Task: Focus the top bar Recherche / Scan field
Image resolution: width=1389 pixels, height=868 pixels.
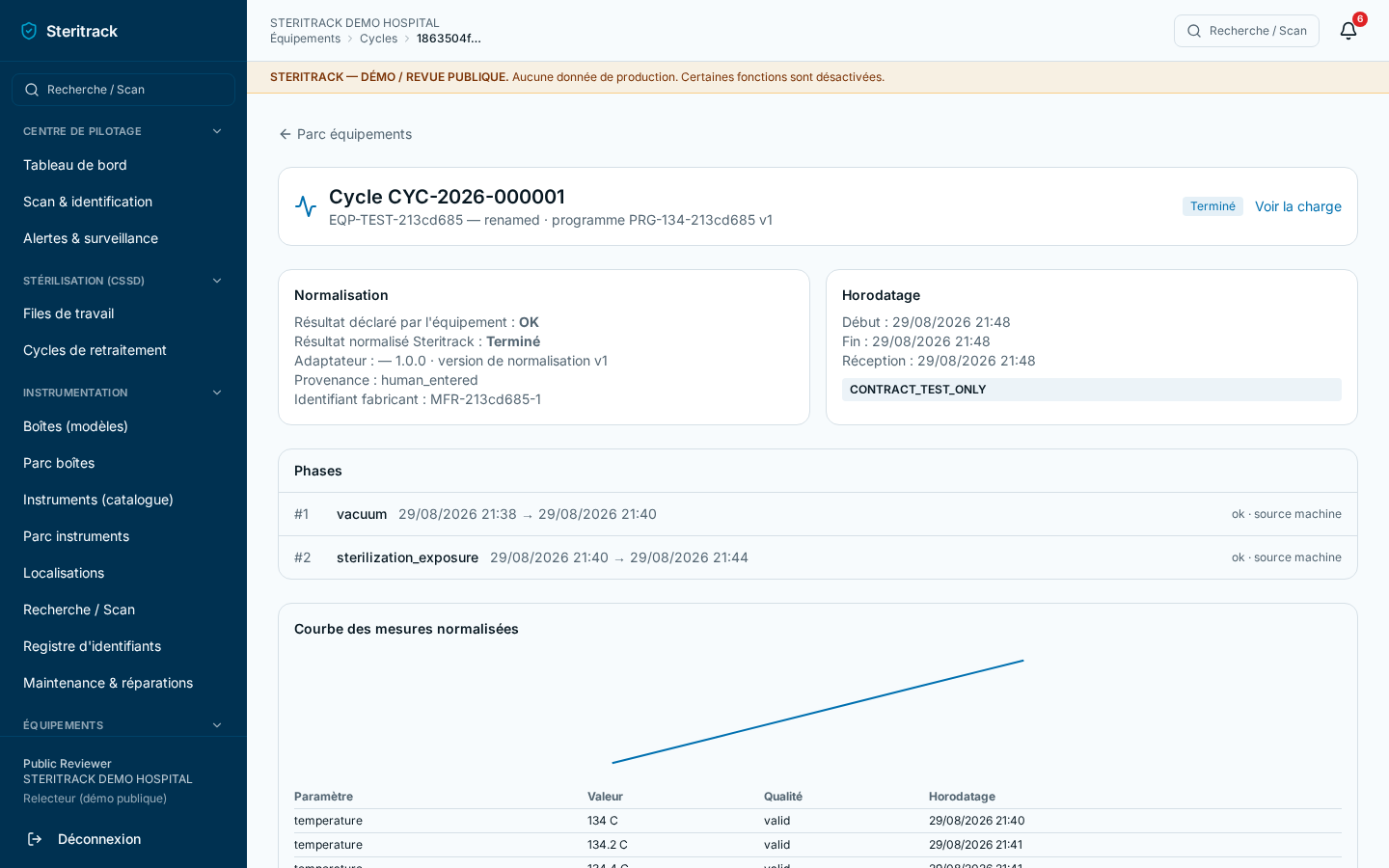Action: click(1246, 31)
